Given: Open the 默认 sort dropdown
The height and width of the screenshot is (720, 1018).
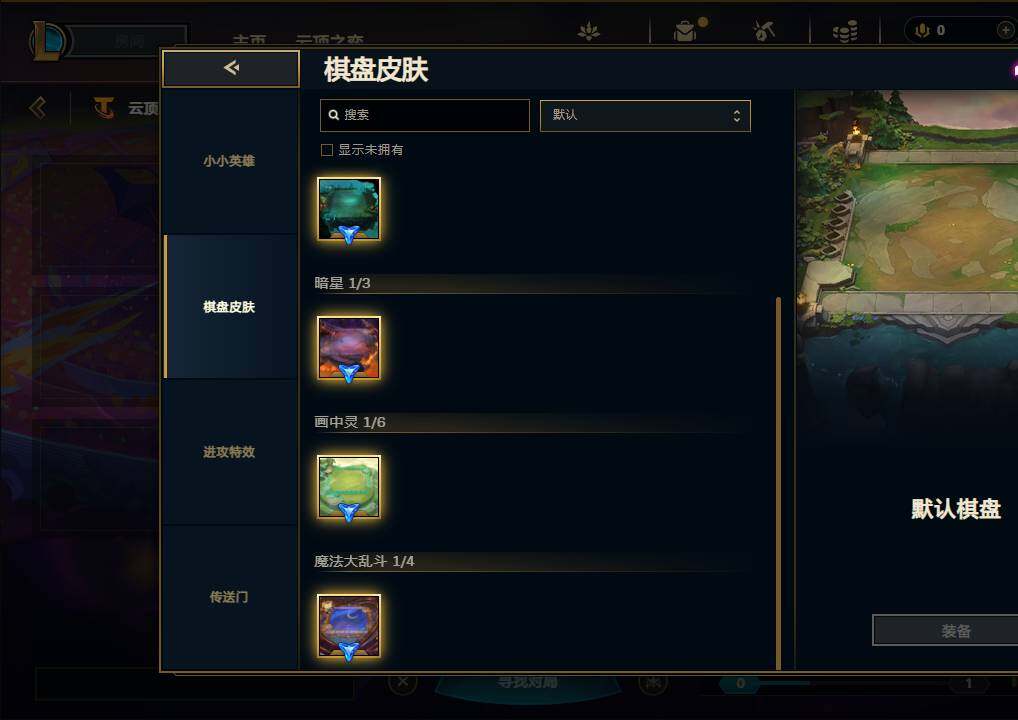Looking at the screenshot, I should coord(645,116).
